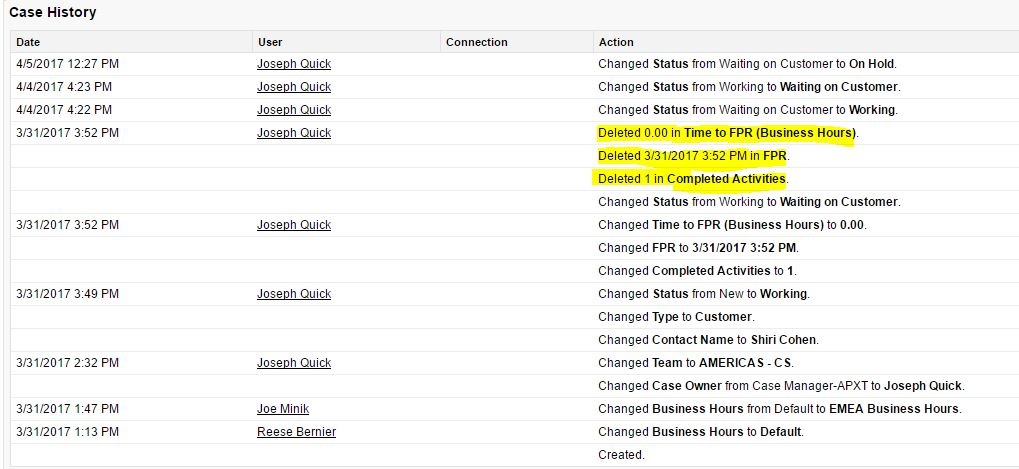Select the 4/5/2017 12:27 PM date cell

(x=67, y=64)
